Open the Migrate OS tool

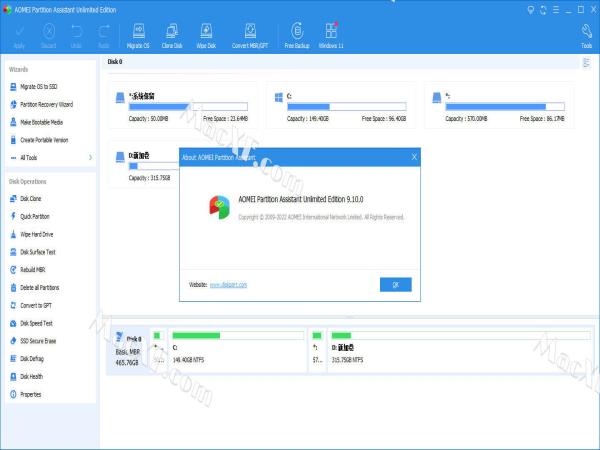(x=138, y=37)
